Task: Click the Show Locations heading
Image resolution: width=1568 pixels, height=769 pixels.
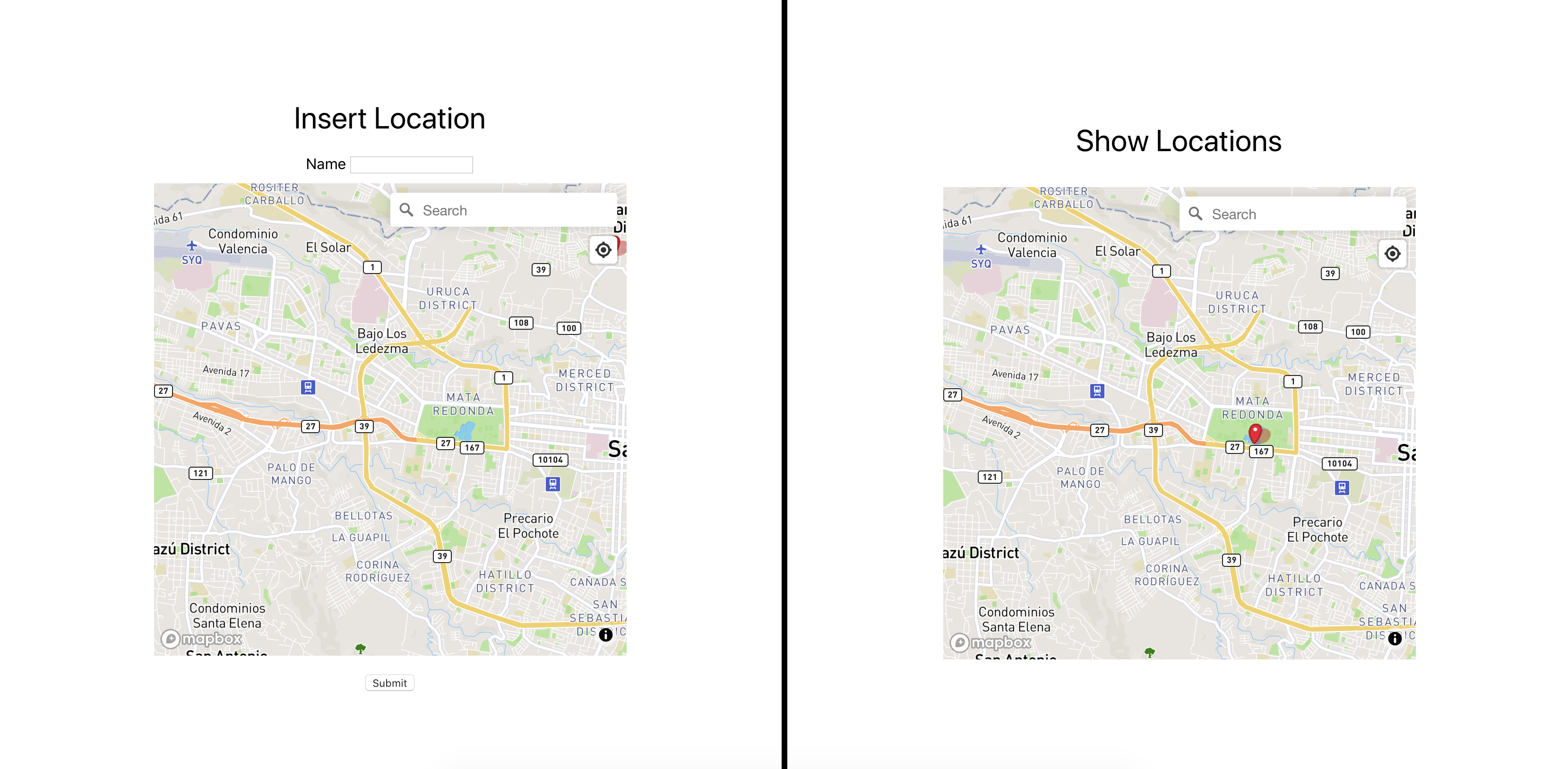Action: [x=1176, y=140]
